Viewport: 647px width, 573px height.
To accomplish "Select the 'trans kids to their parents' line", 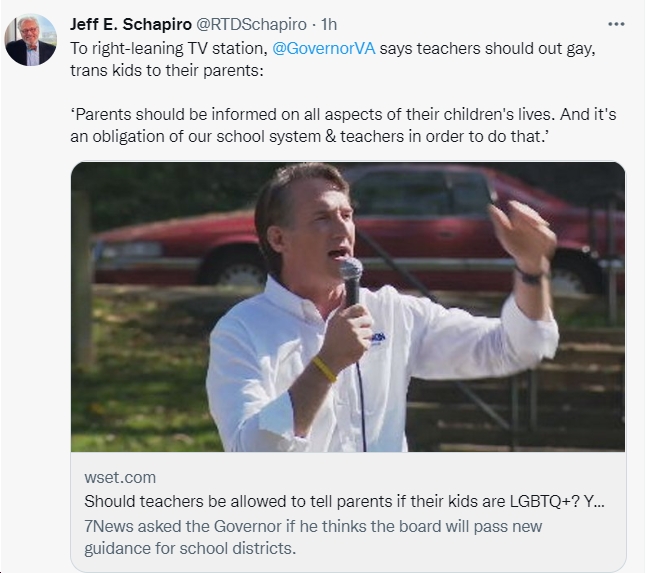I will (x=167, y=71).
